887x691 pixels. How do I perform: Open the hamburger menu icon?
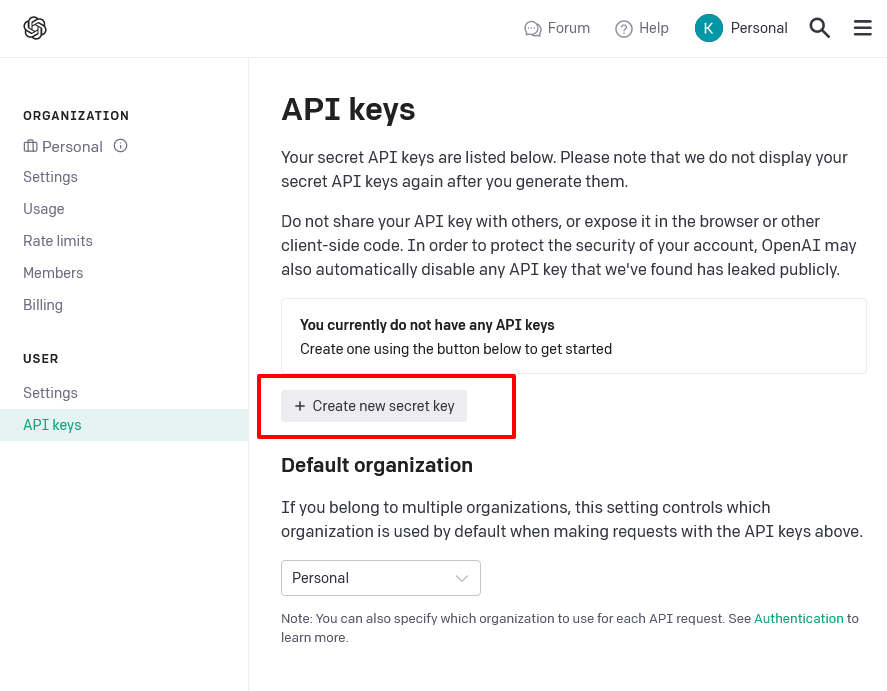tap(863, 28)
